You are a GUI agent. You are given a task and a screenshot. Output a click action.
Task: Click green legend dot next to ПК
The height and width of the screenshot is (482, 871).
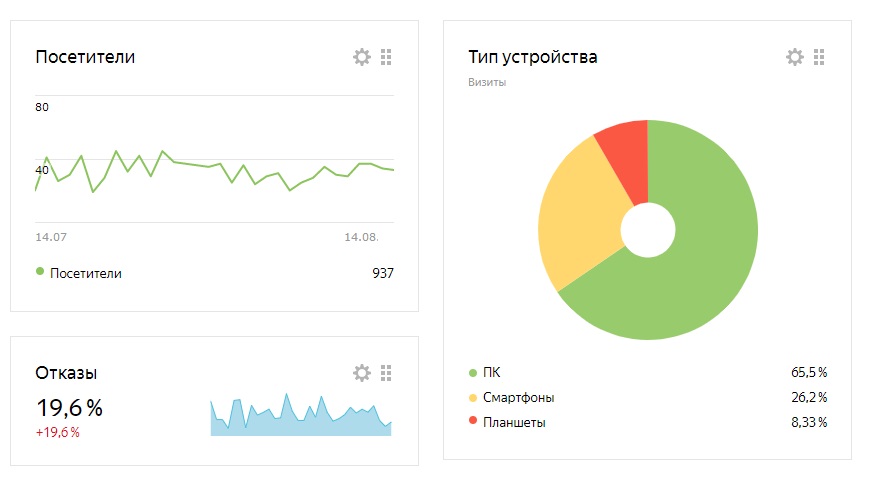pyautogui.click(x=473, y=373)
